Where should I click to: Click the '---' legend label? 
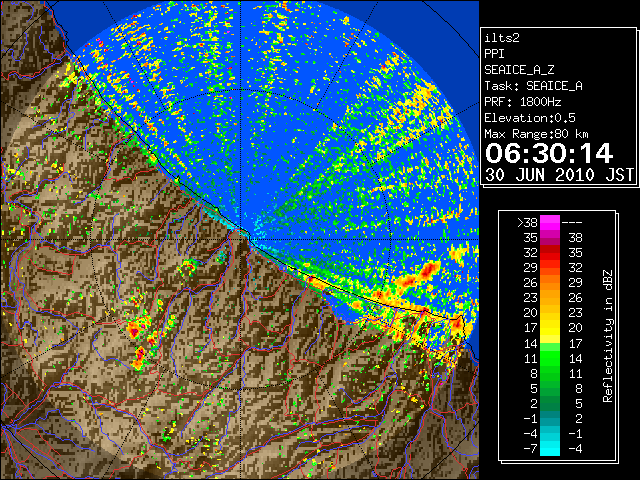click(x=572, y=223)
